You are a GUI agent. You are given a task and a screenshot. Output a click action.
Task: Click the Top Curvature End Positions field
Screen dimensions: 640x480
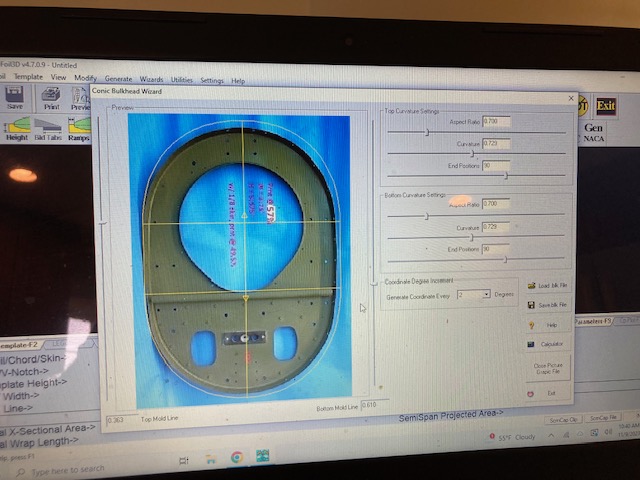coord(496,166)
